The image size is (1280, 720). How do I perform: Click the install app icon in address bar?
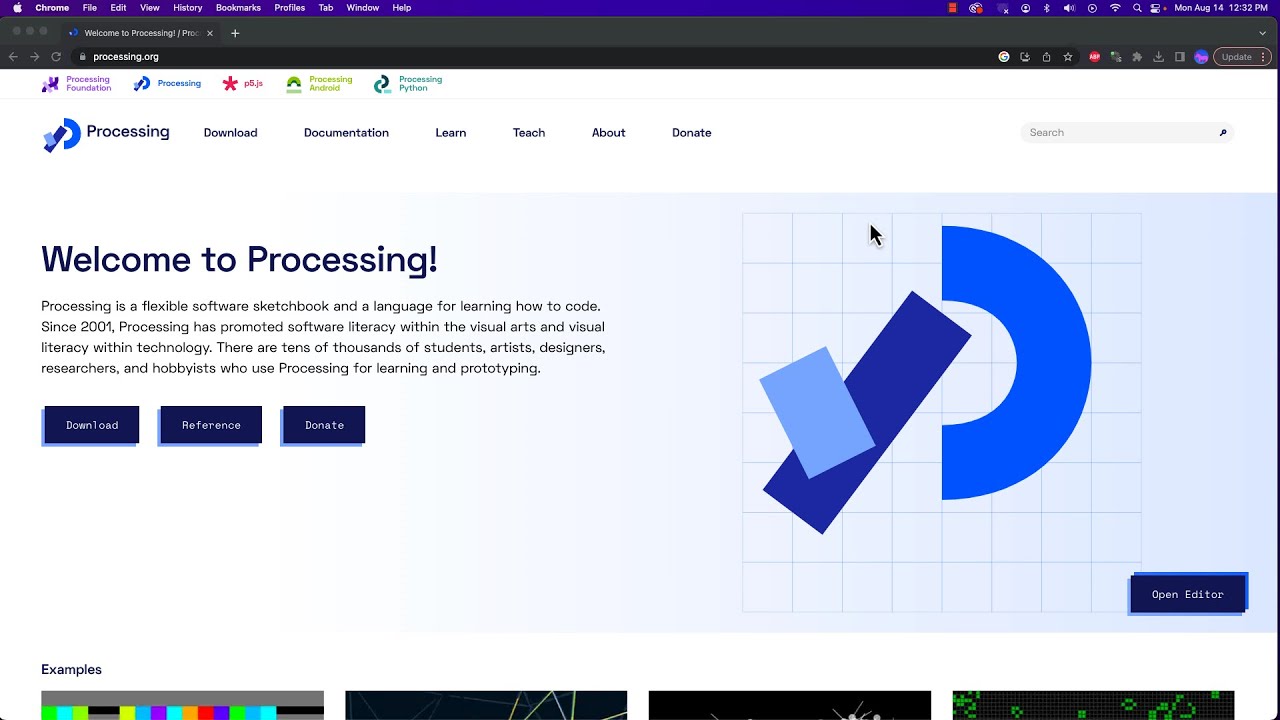[1025, 57]
